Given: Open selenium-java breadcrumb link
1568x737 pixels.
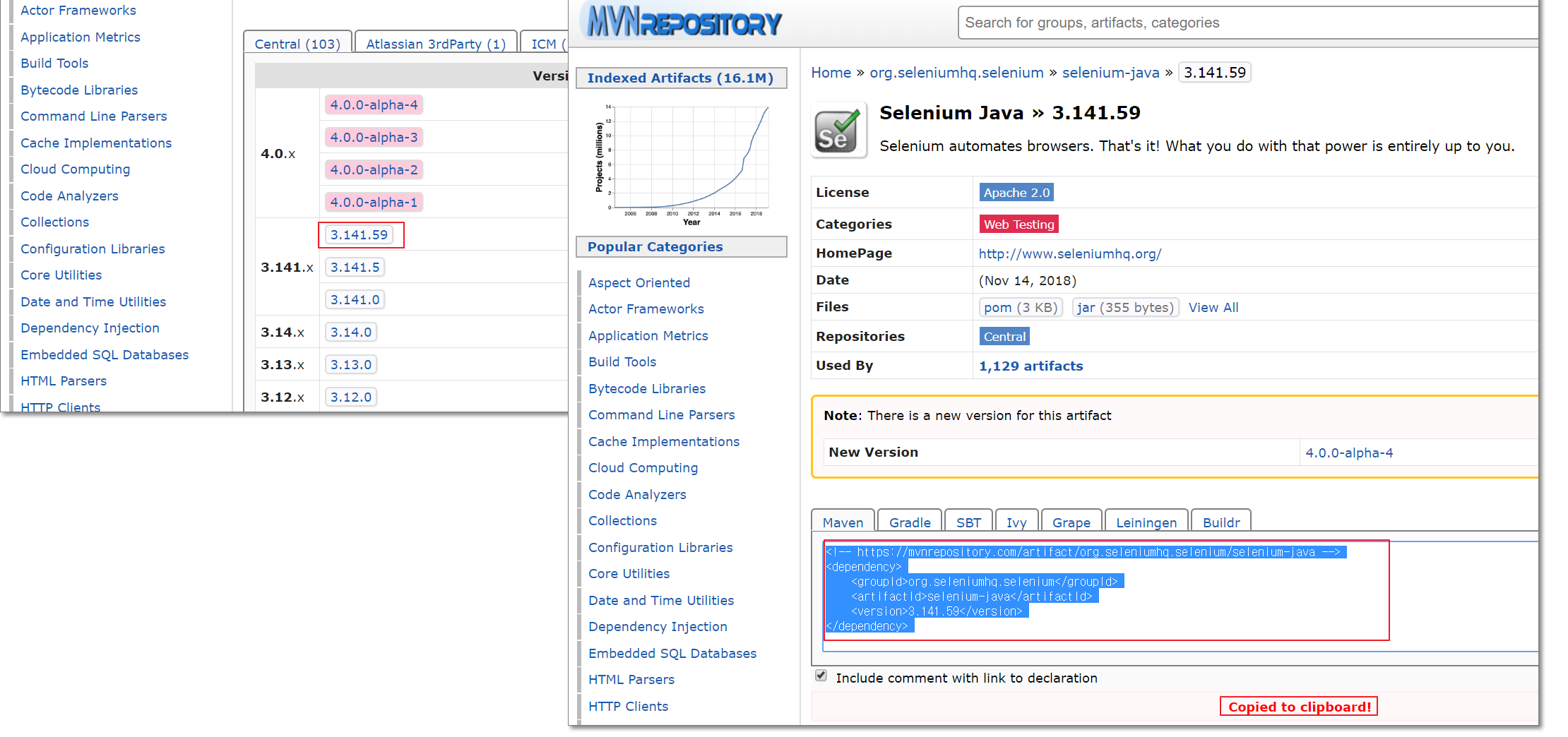Looking at the screenshot, I should tap(1110, 72).
